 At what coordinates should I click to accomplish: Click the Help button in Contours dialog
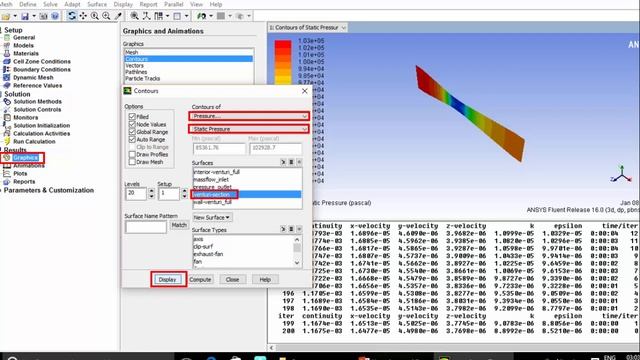click(x=265, y=280)
